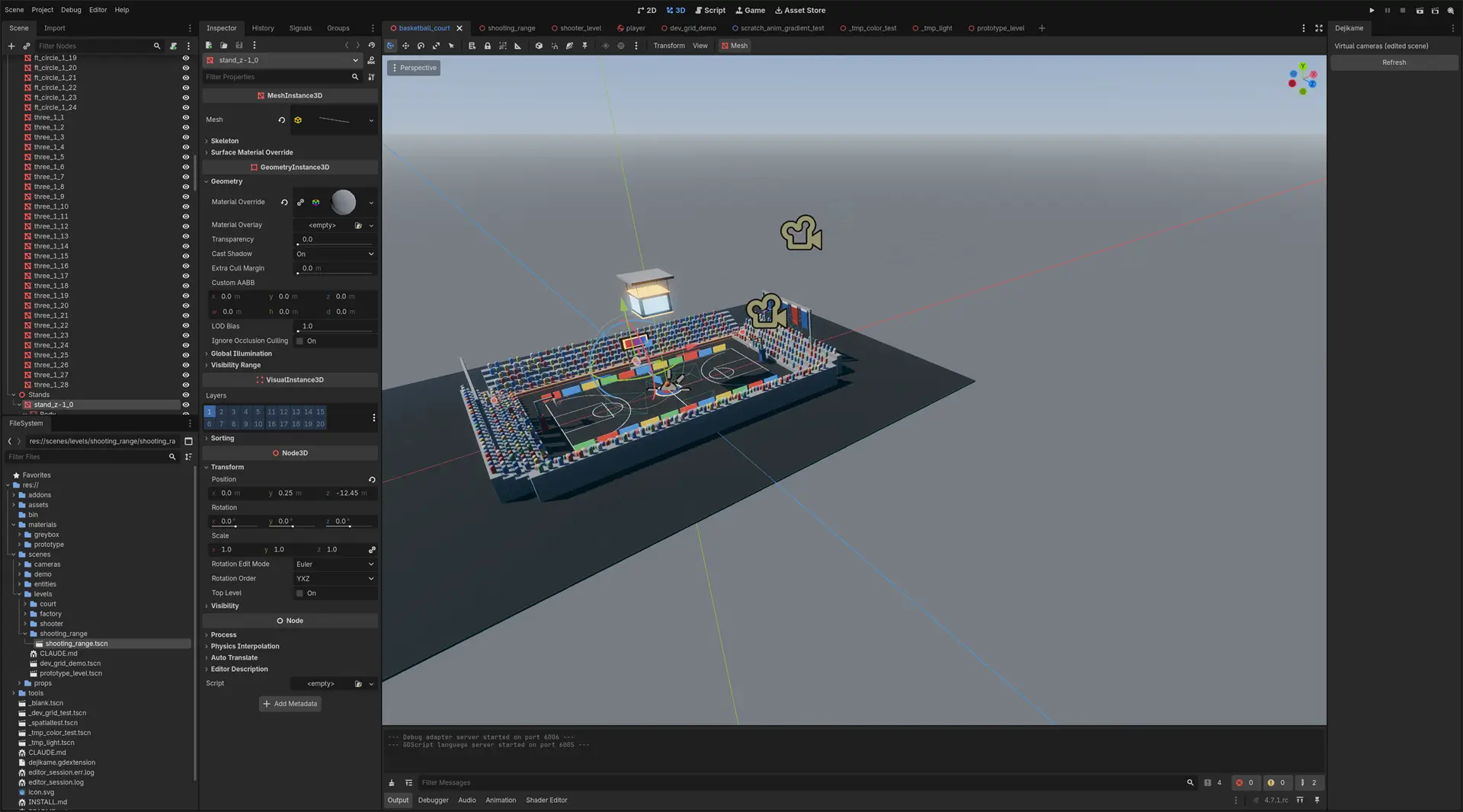Run the project with the play button

click(x=1372, y=11)
